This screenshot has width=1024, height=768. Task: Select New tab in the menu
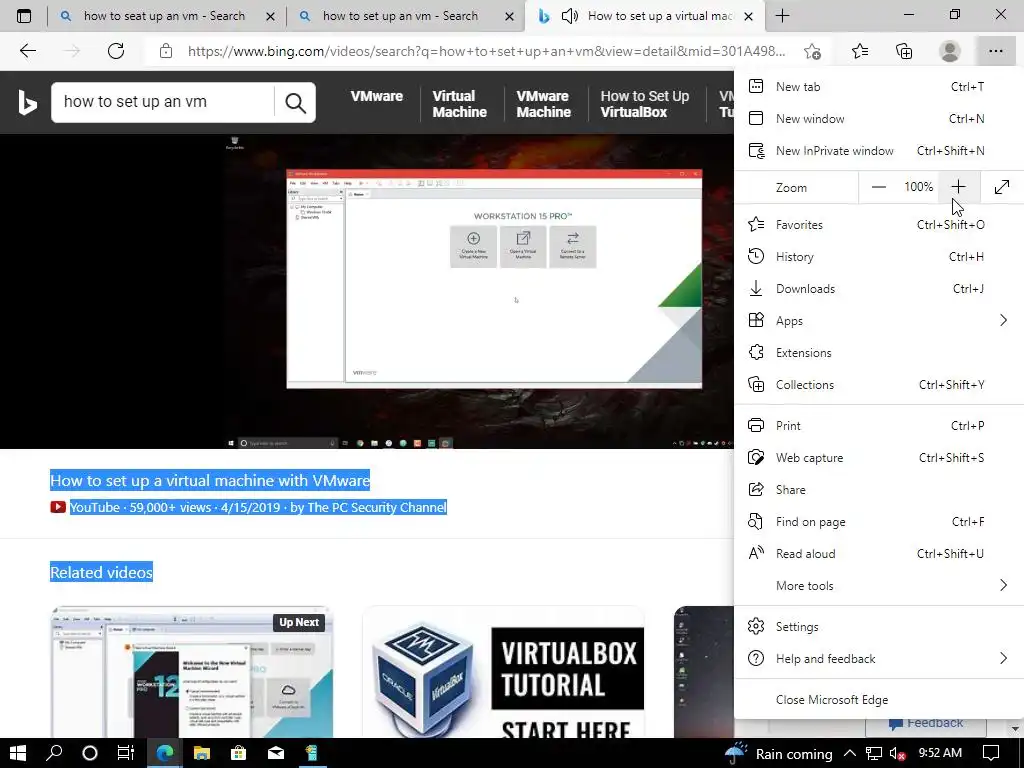[879, 87]
